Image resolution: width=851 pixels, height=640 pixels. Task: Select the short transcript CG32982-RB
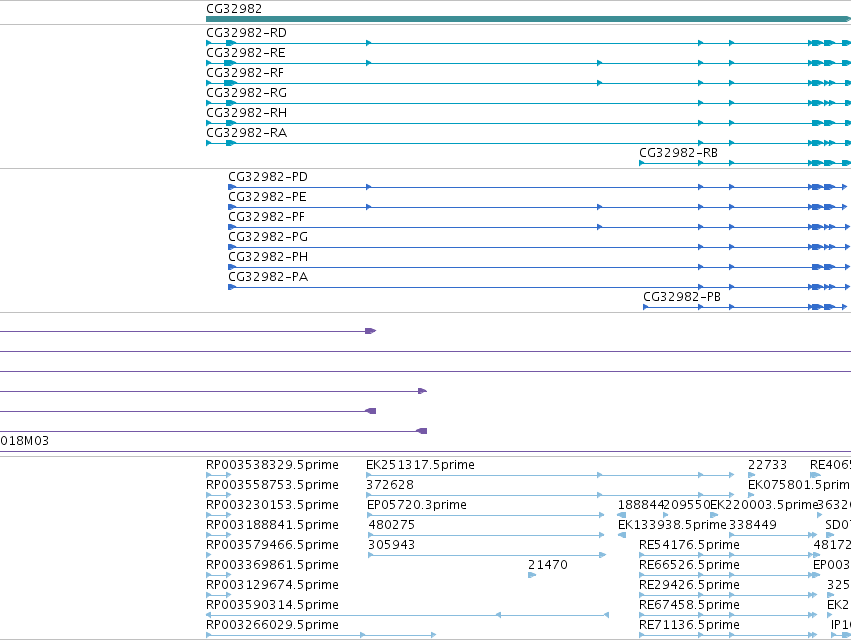click(x=678, y=153)
